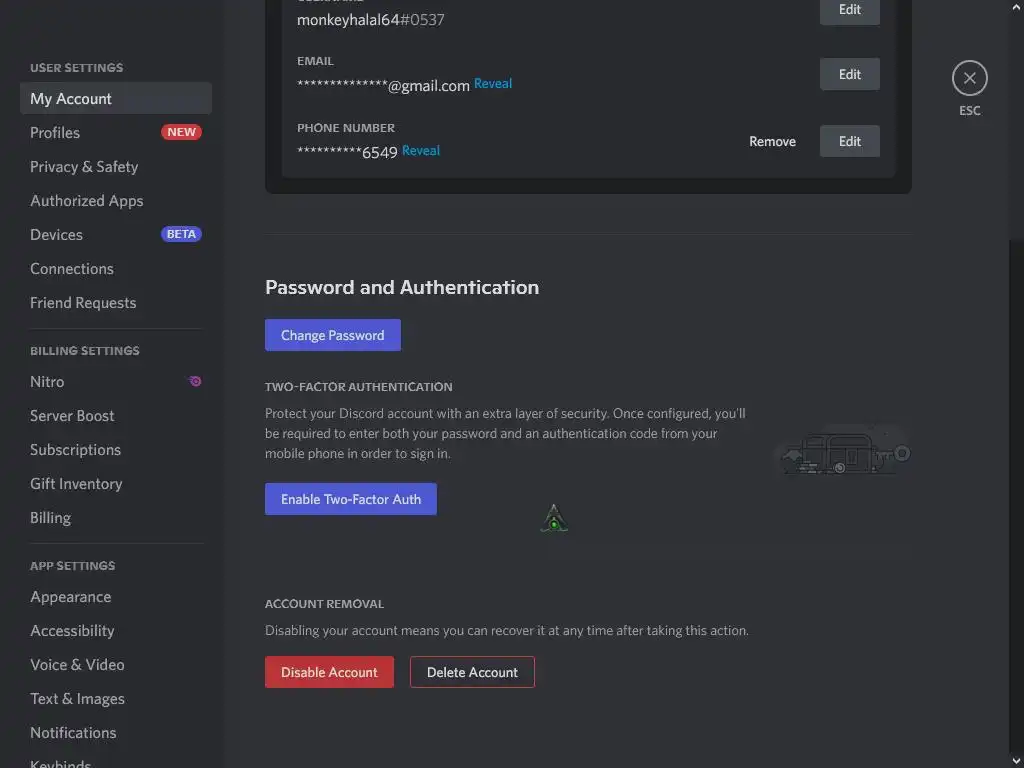
Task: Click the Password and Authentication heading
Action: pos(402,287)
